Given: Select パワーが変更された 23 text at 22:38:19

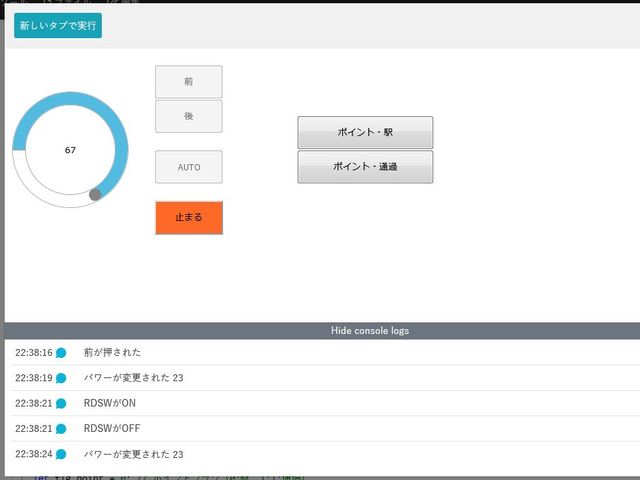Looking at the screenshot, I should tap(133, 378).
